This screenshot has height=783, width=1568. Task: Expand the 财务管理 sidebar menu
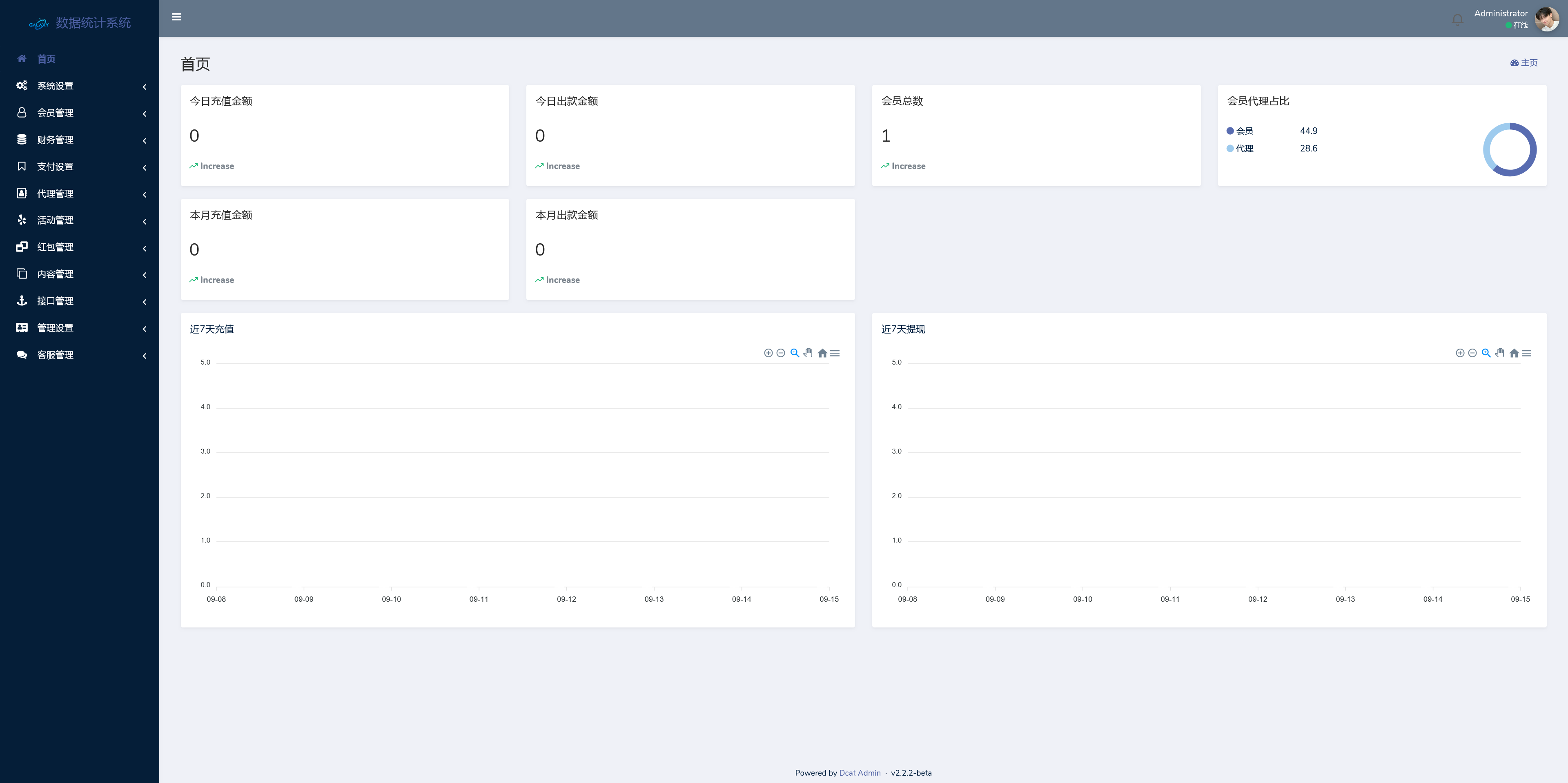point(55,140)
